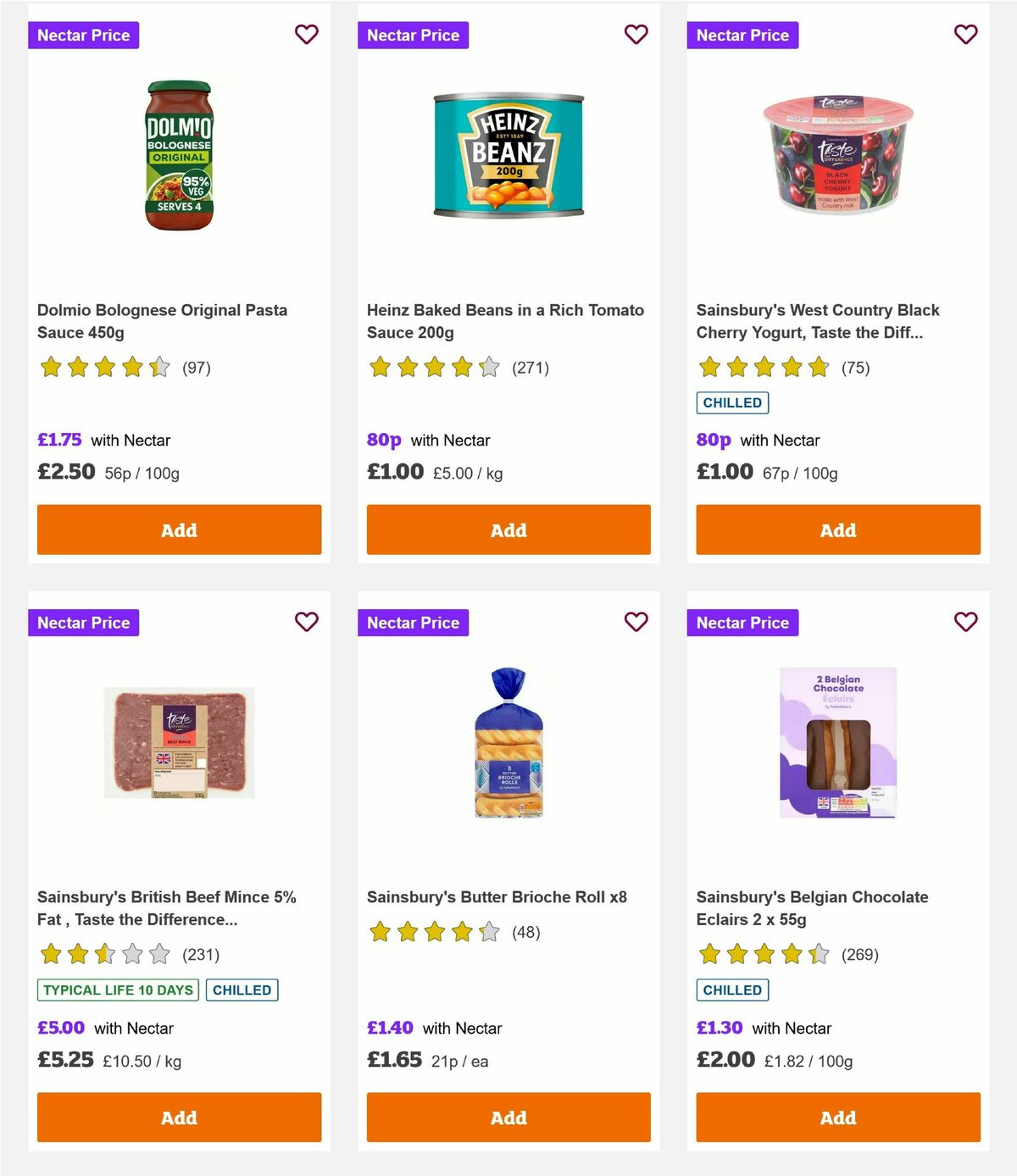Favorite the West Country Black Cherry Yogurt
Image resolution: width=1017 pixels, height=1176 pixels.
coord(965,35)
